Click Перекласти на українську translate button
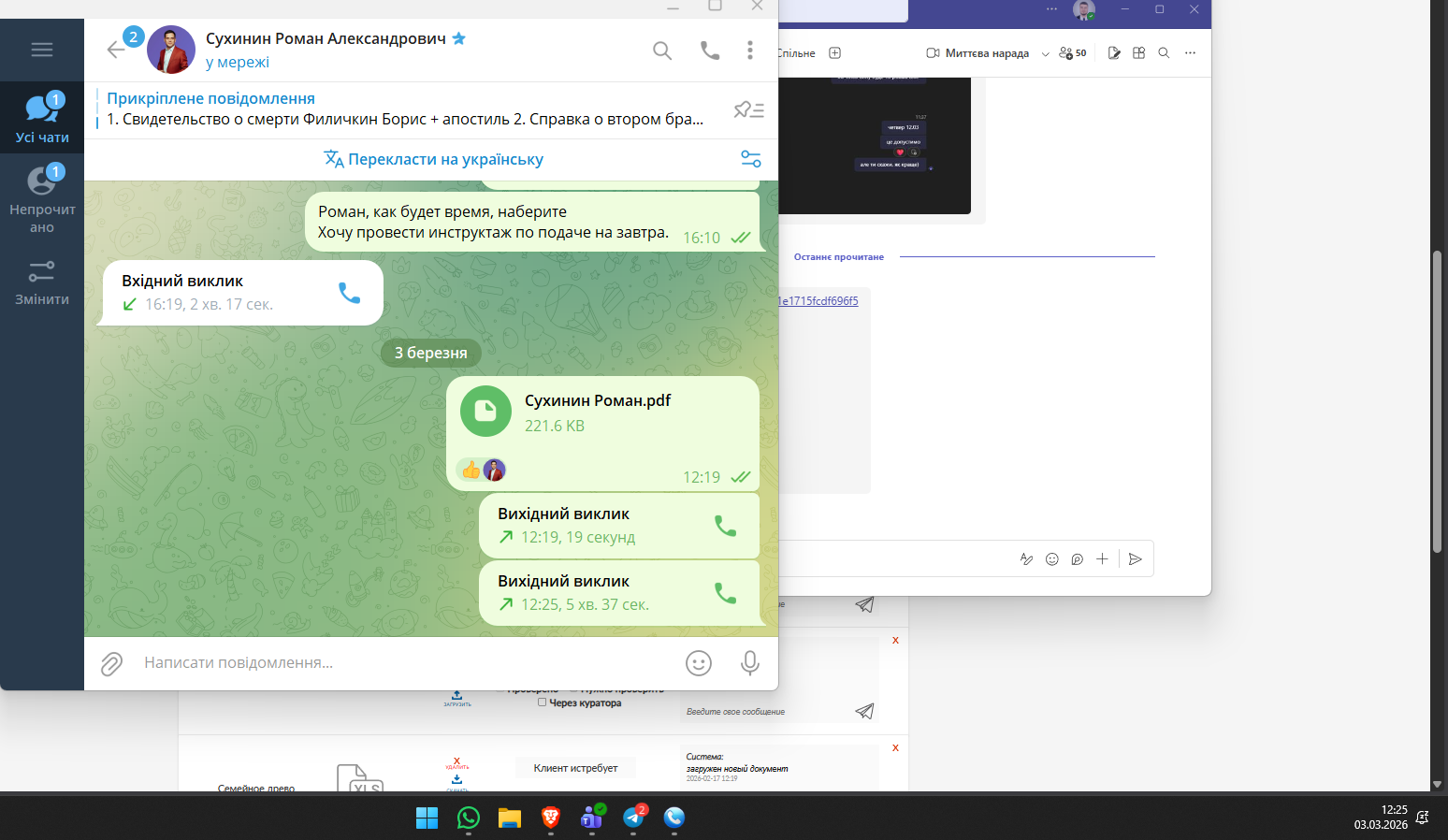Viewport: 1448px width, 840px height. coord(433,159)
